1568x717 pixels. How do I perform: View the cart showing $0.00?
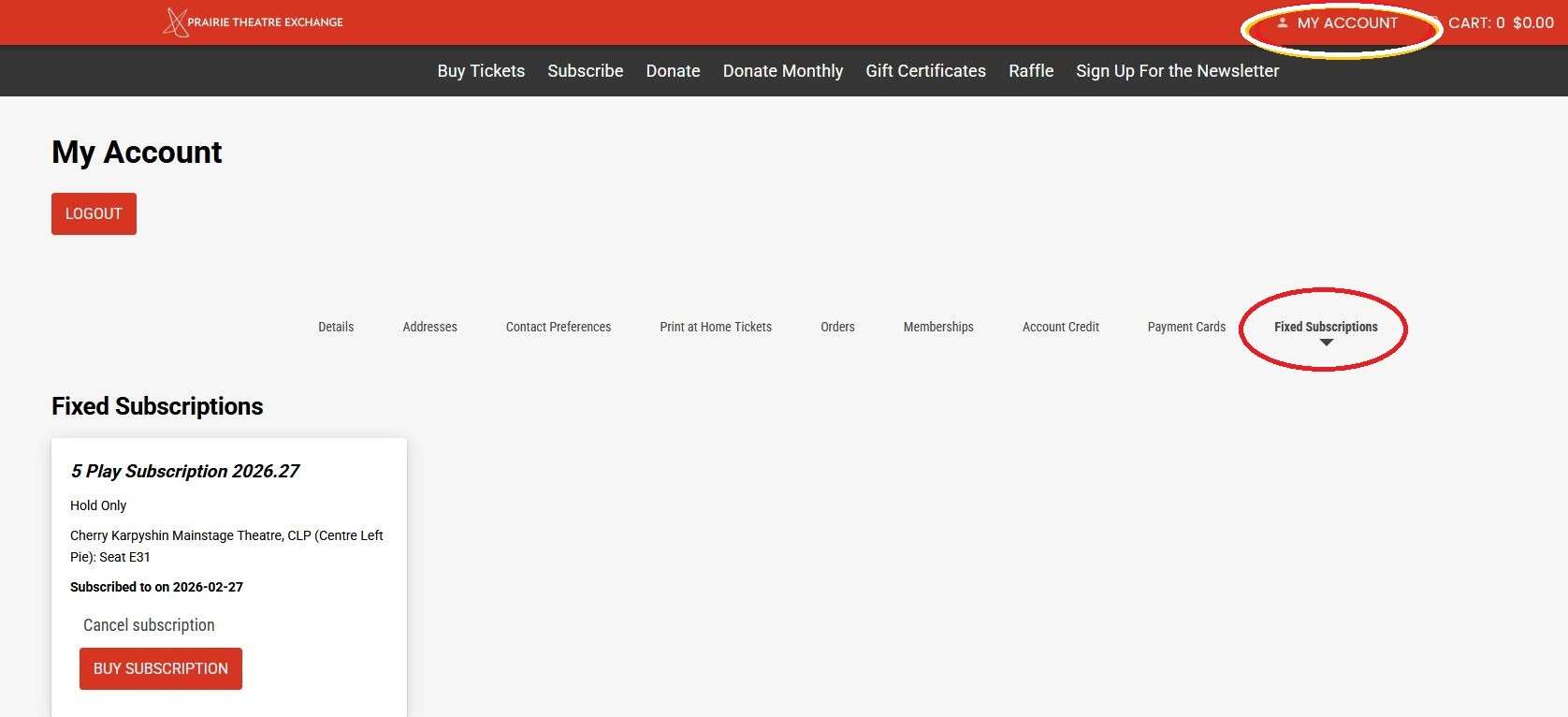[1500, 22]
